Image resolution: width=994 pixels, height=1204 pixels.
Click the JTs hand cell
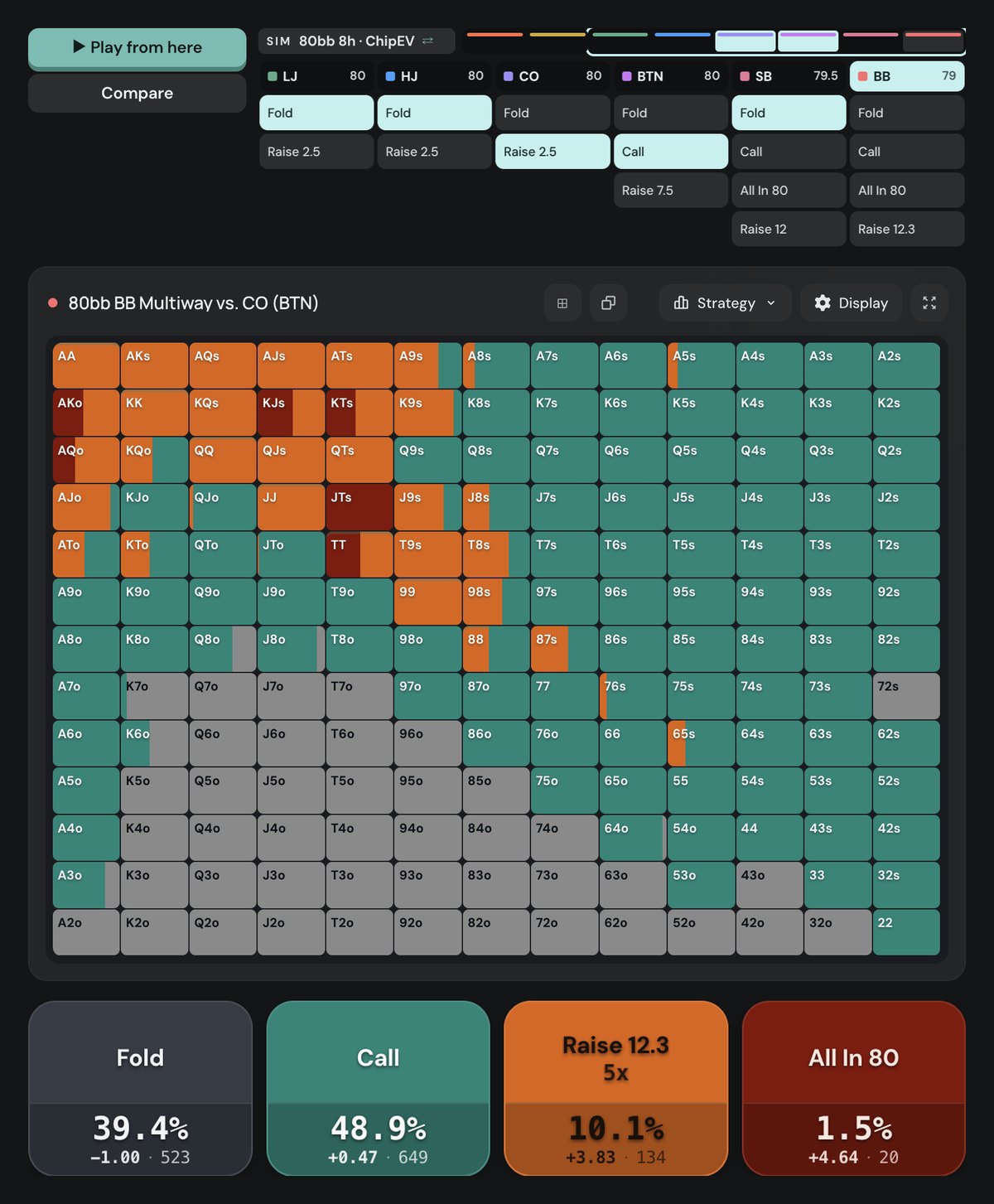click(359, 507)
